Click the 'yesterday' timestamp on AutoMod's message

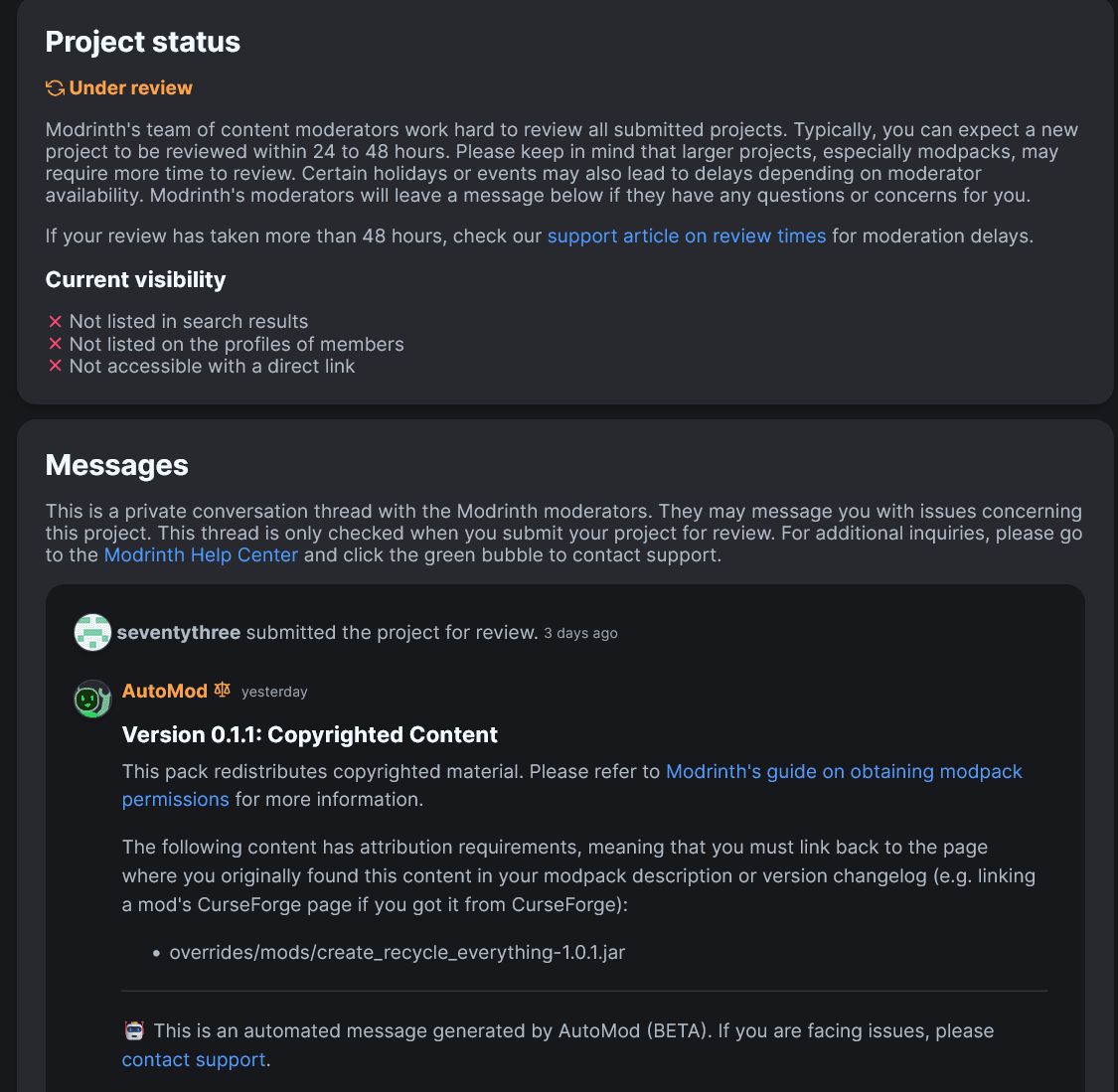tap(274, 692)
